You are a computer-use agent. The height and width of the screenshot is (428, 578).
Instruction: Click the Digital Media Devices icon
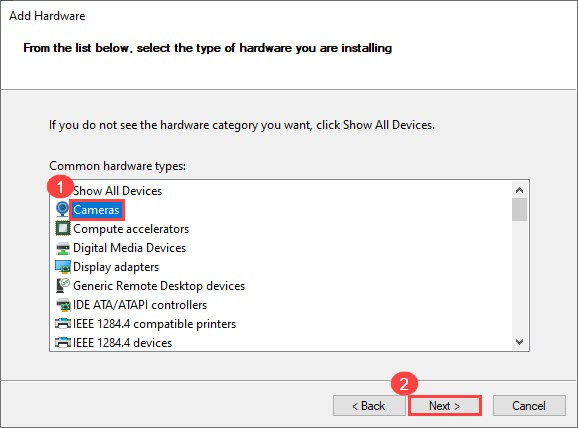click(x=63, y=248)
